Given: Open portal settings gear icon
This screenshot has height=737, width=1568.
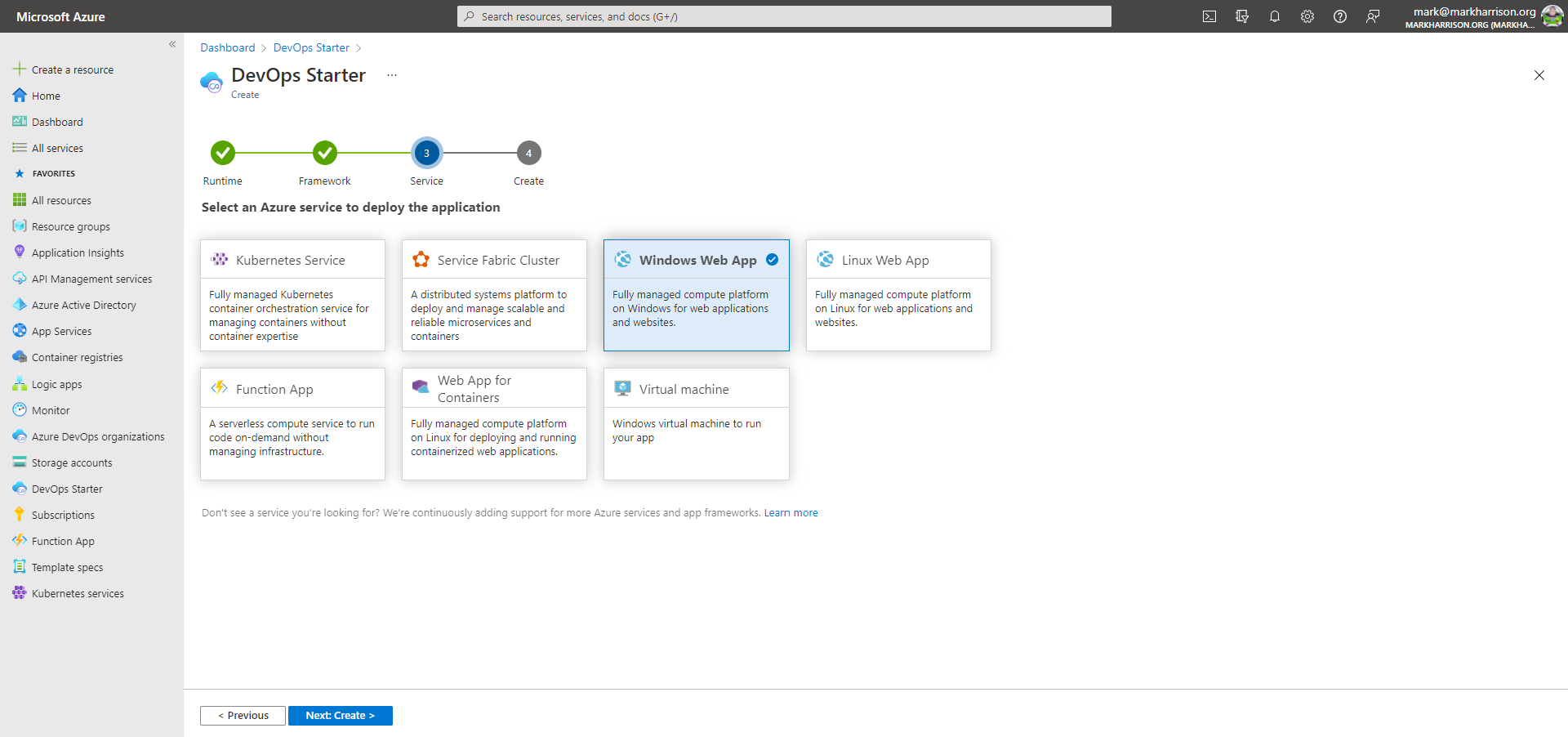Looking at the screenshot, I should tap(1307, 16).
